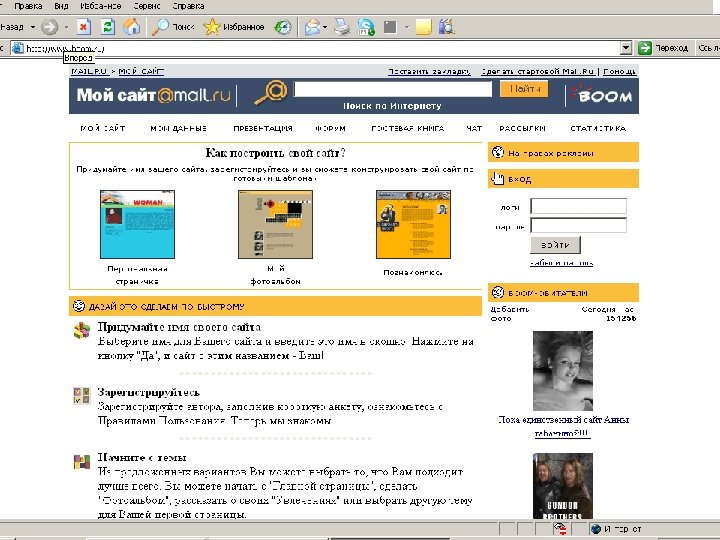The height and width of the screenshot is (540, 720).
Task: Open the МОЙ САЙТ navigation tab
Action: [103, 129]
